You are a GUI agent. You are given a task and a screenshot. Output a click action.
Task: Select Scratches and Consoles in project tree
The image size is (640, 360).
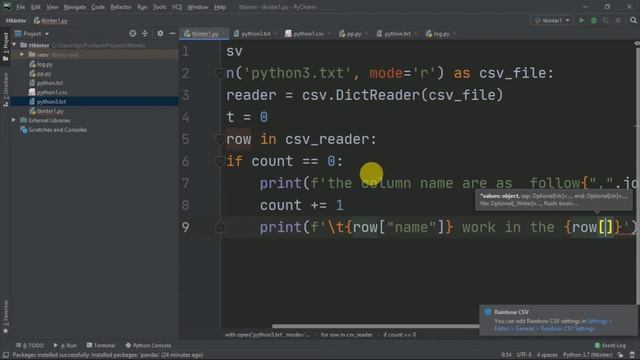pyautogui.click(x=57, y=130)
